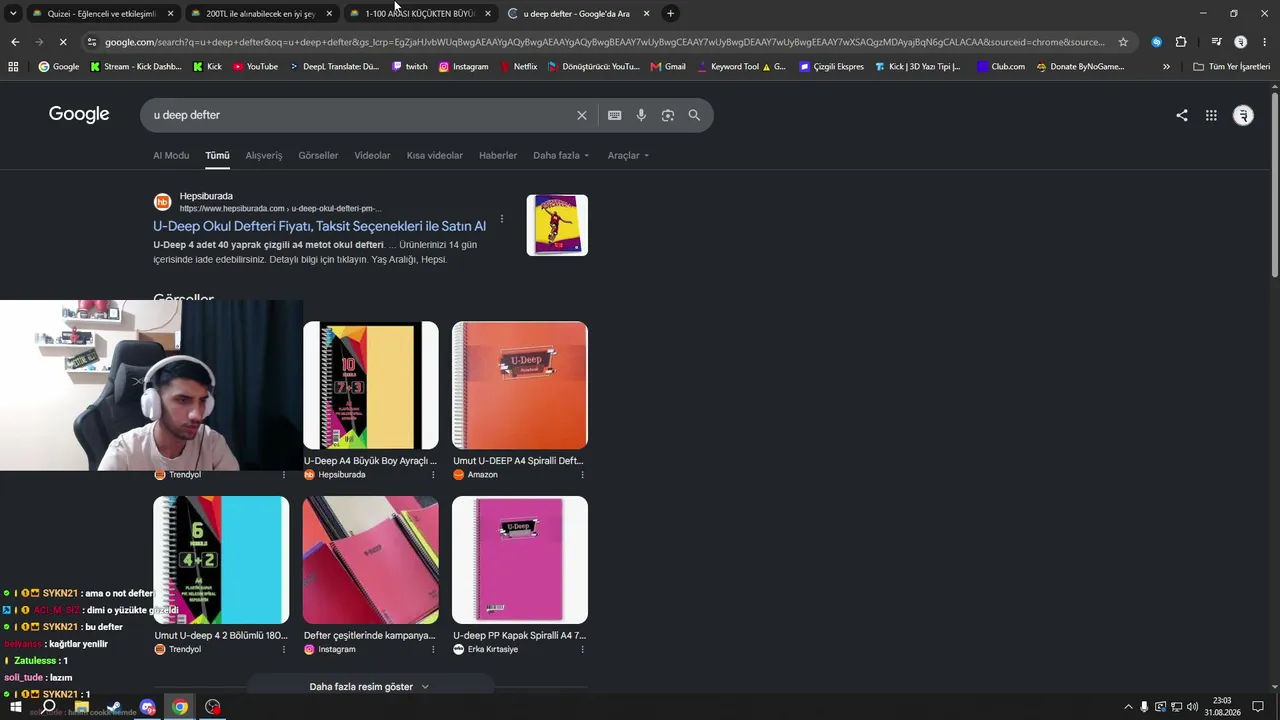Viewport: 1280px width, 720px height.
Task: Select the 'Videolar' search tab
Action: click(x=372, y=155)
